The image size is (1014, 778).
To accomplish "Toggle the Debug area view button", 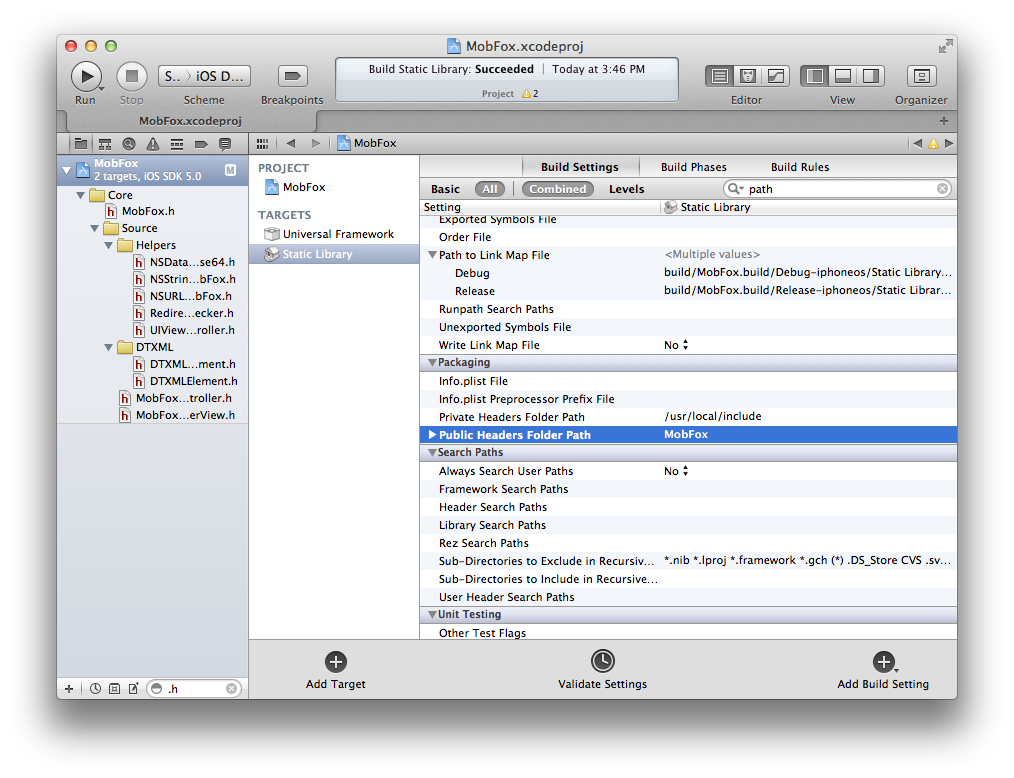I will pos(843,76).
